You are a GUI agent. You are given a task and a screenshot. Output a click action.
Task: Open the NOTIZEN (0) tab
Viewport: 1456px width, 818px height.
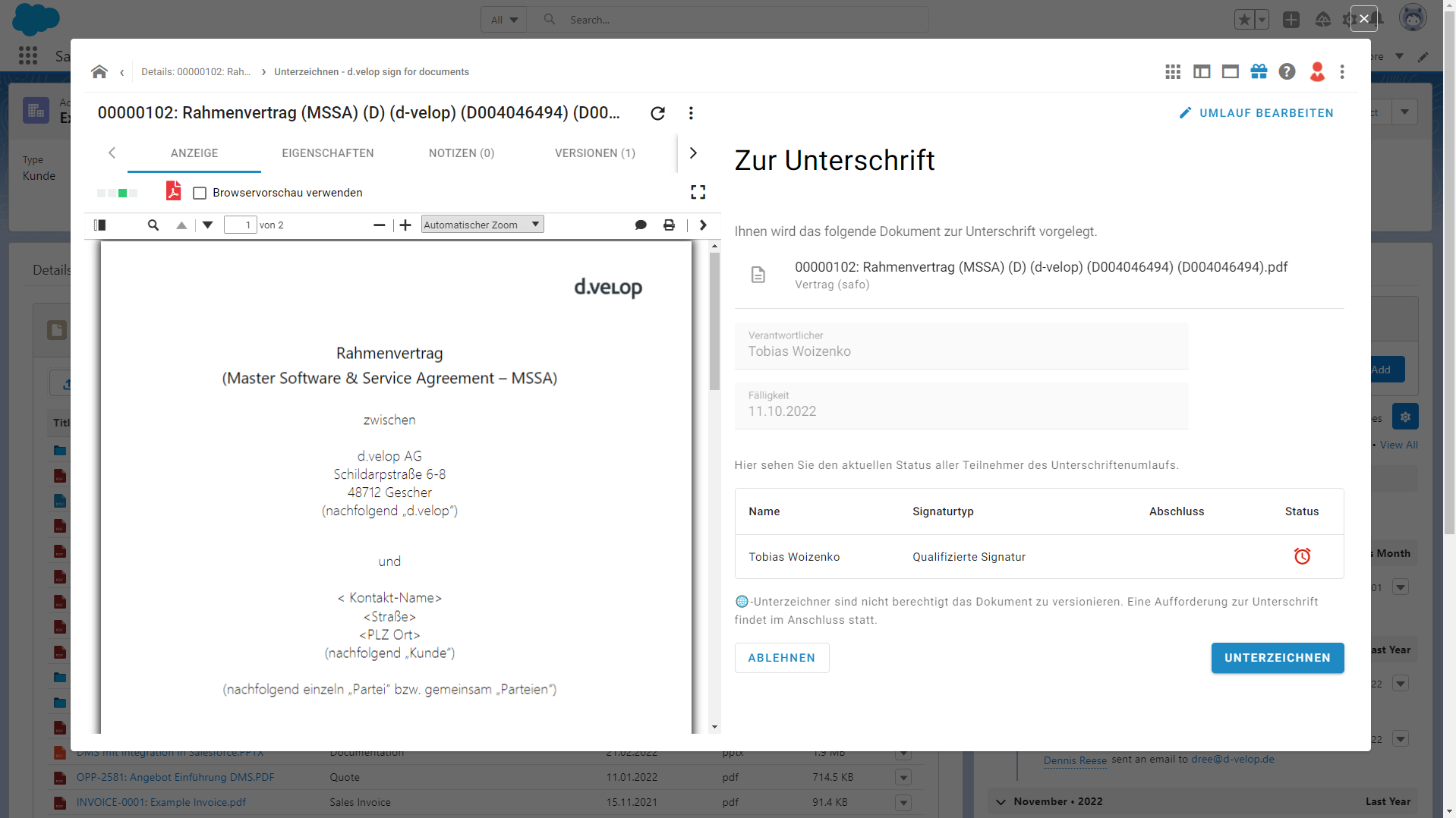click(x=462, y=153)
